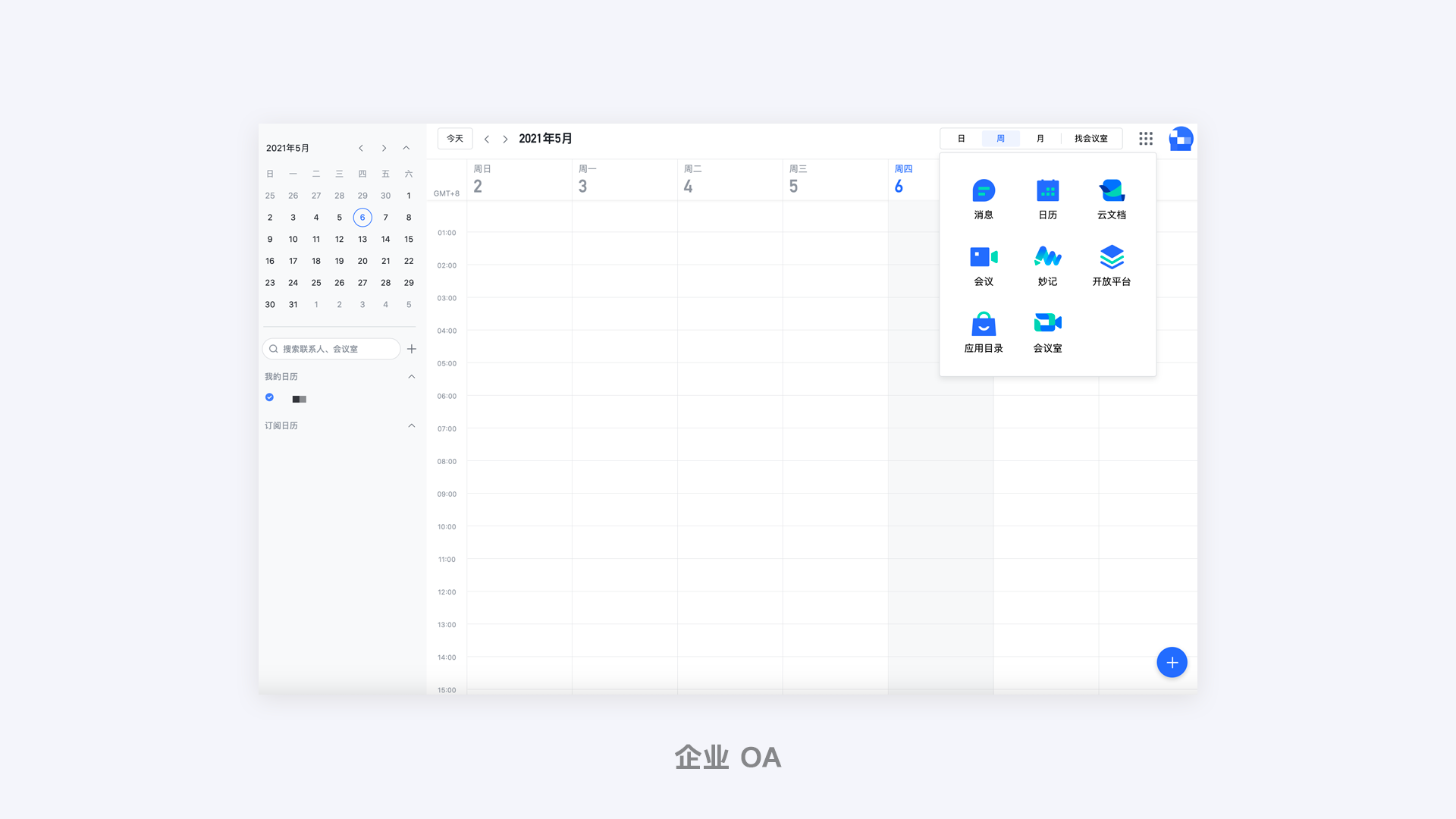The height and width of the screenshot is (819, 1456).
Task: Click the nine-dot app launcher grid
Action: [1146, 139]
